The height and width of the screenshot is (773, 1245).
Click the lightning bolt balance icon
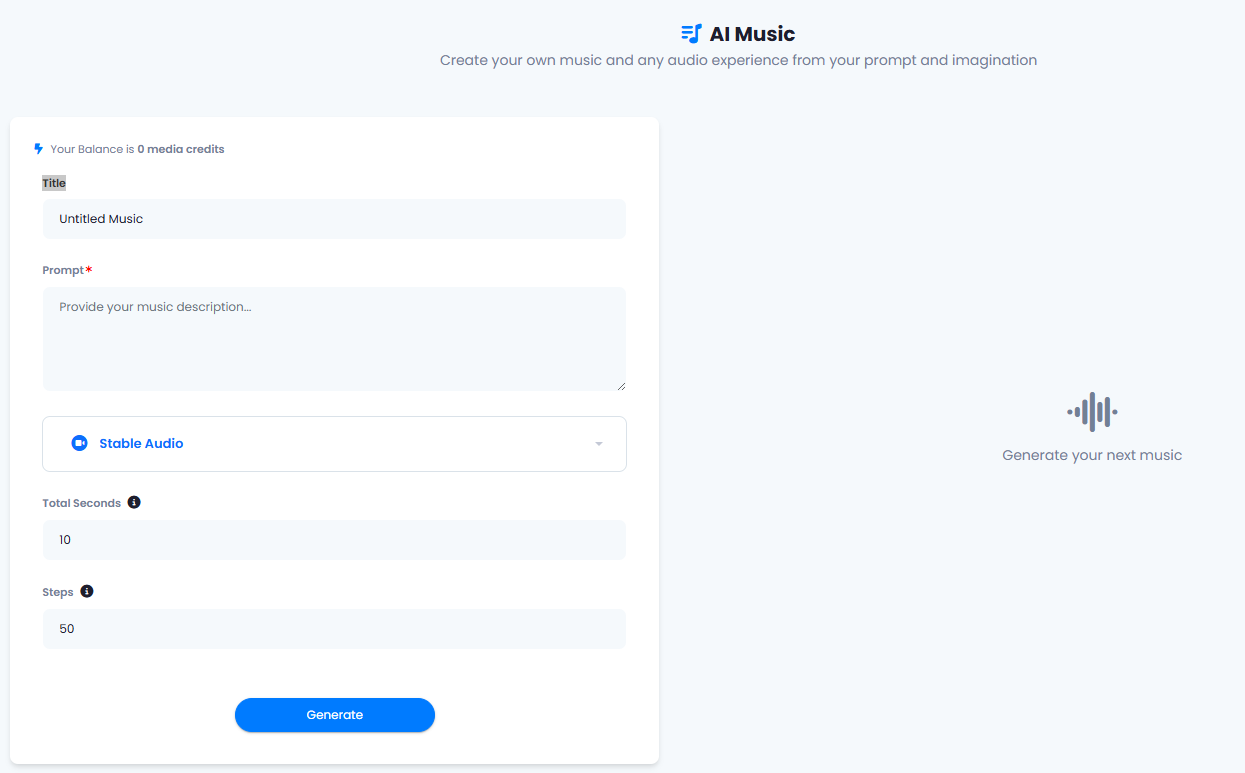click(x=39, y=149)
